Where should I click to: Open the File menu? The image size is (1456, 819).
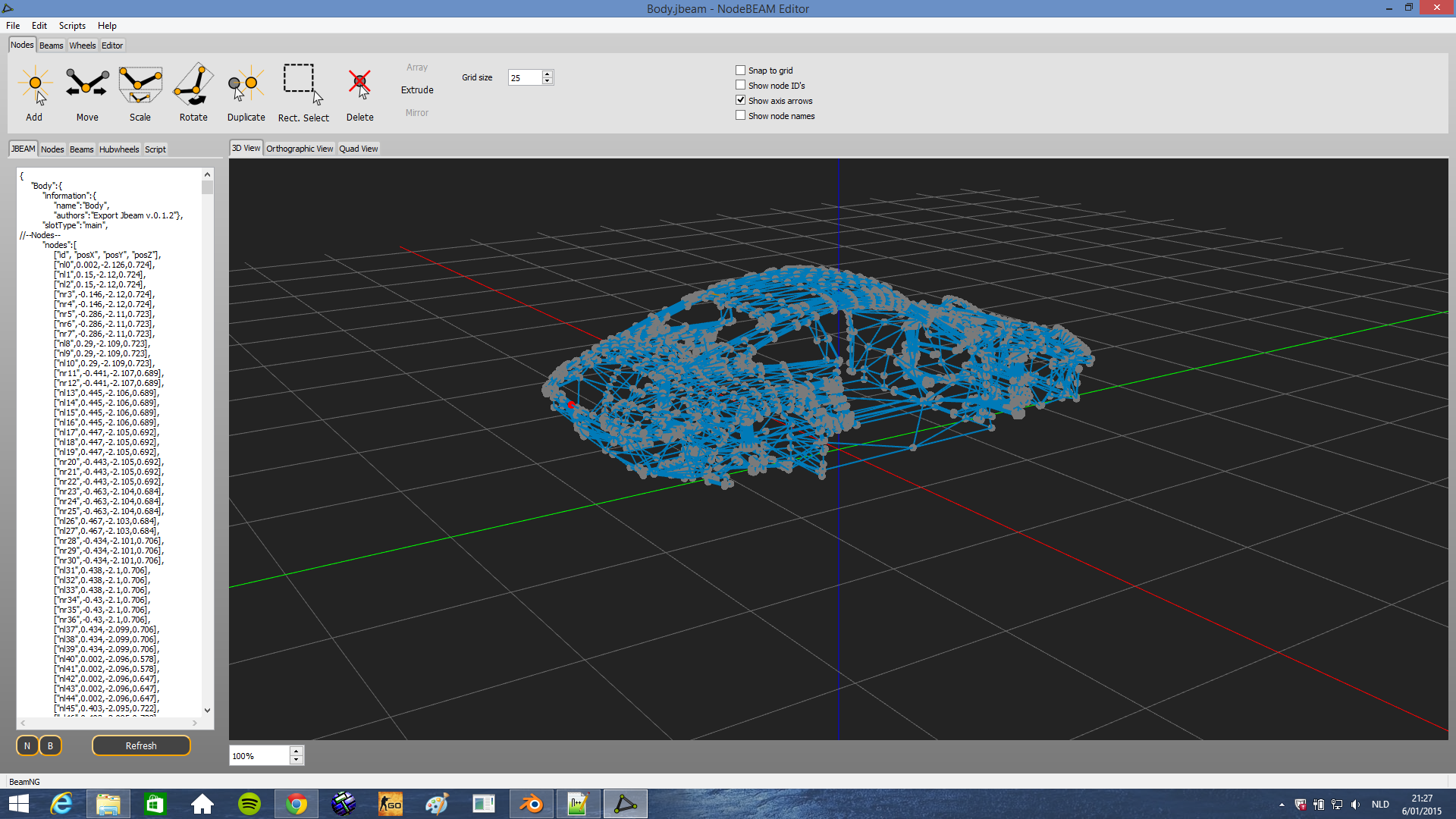[x=13, y=26]
